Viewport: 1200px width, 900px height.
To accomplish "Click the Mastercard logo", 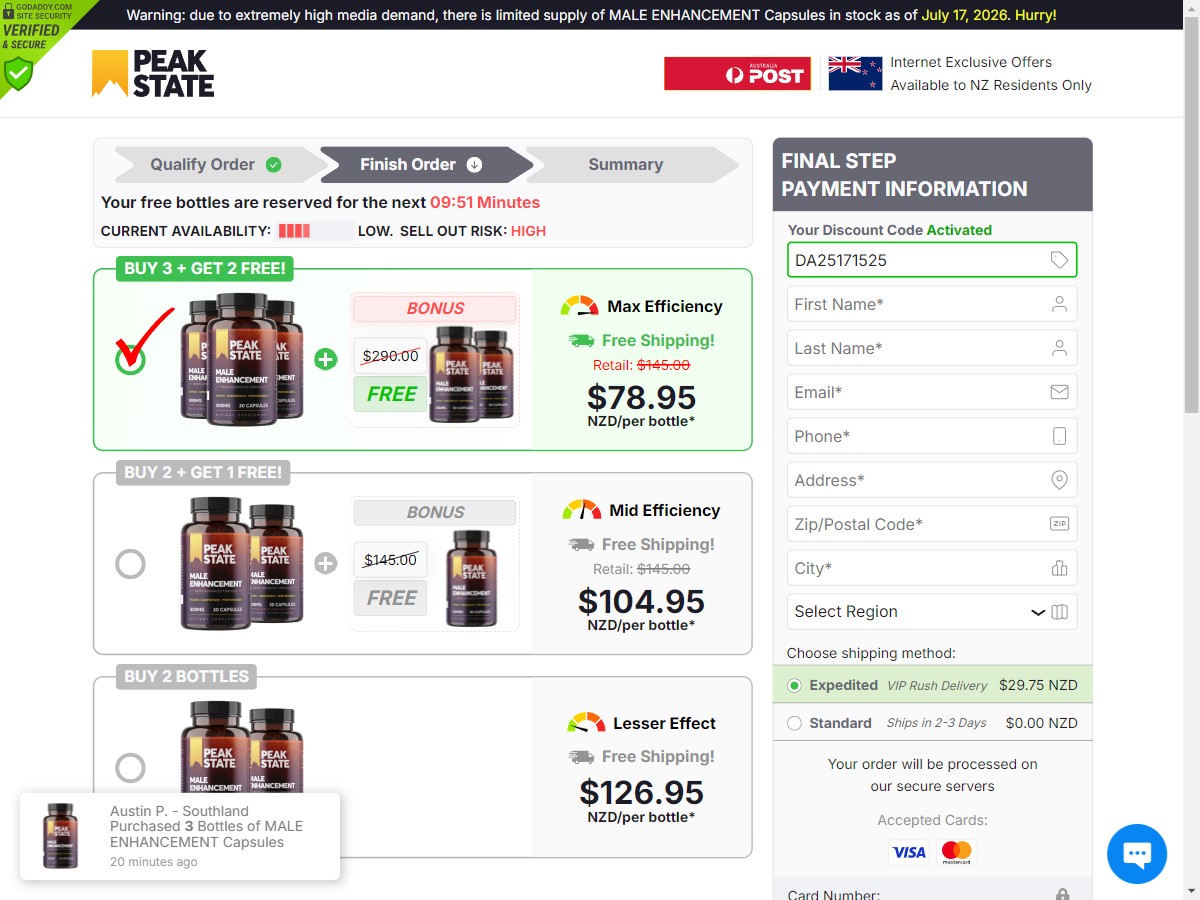I will tap(957, 852).
